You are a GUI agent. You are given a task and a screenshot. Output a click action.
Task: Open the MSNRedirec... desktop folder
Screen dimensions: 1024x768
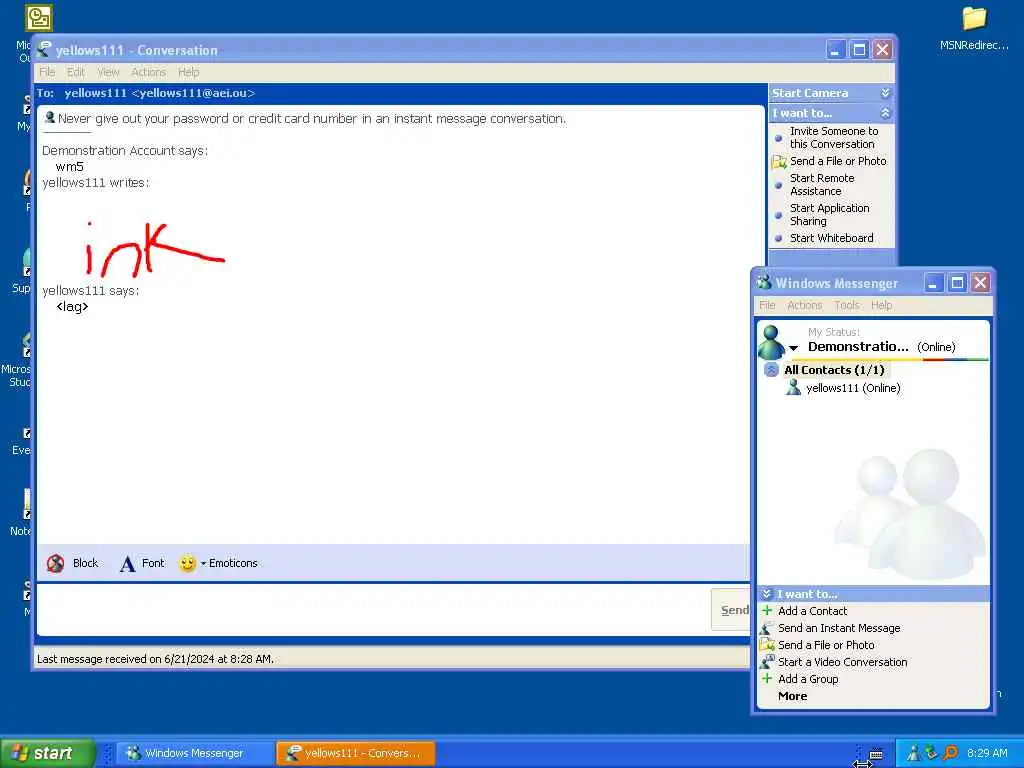pos(974,28)
